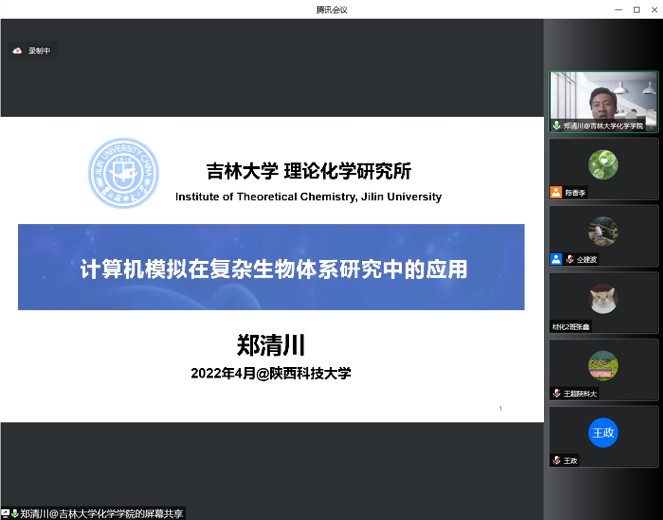Click muted microphone icon beside 王政 name
This screenshot has width=663, height=520.
557,461
